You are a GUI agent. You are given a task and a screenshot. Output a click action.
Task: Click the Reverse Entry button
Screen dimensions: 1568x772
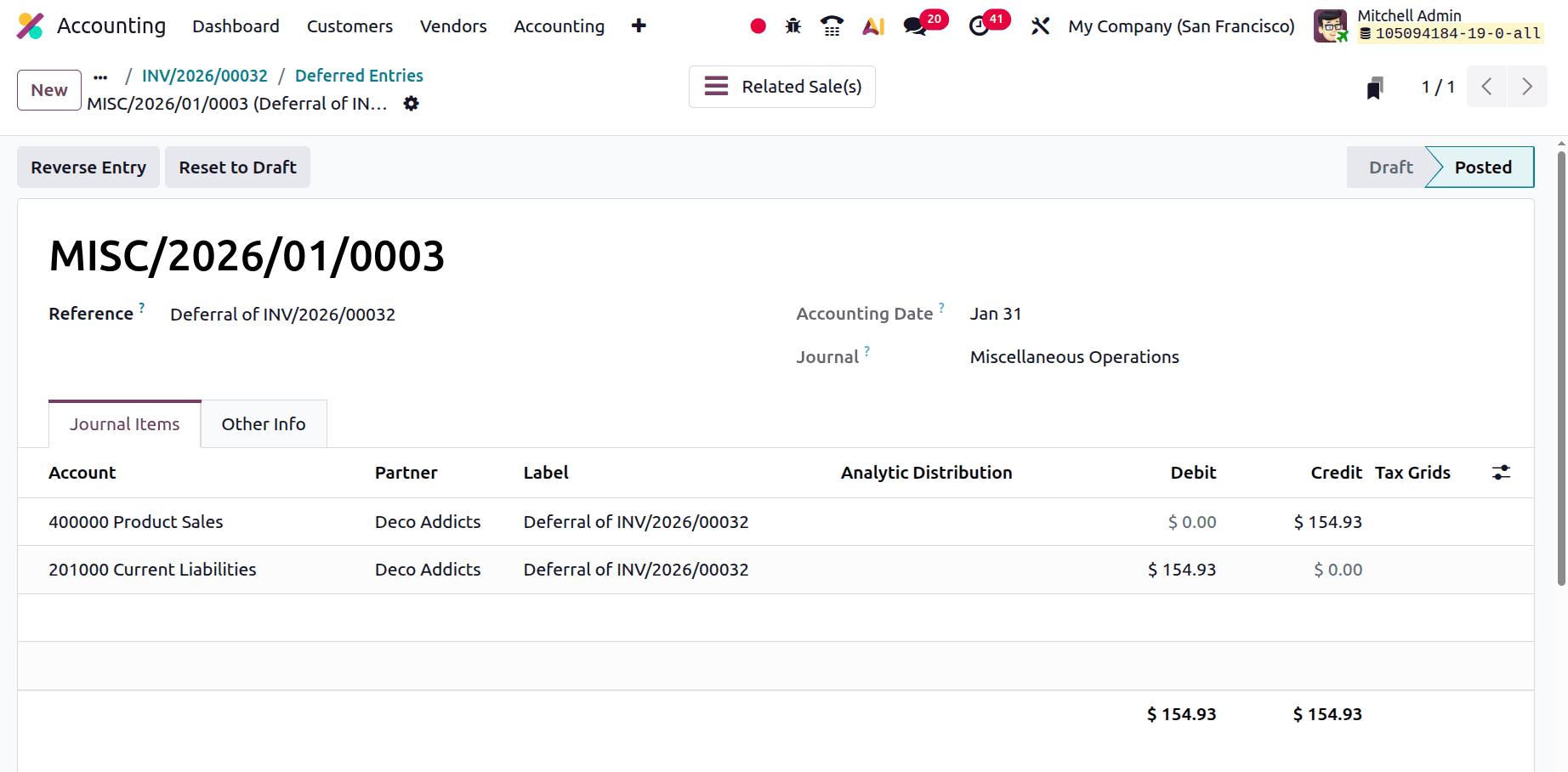(88, 167)
